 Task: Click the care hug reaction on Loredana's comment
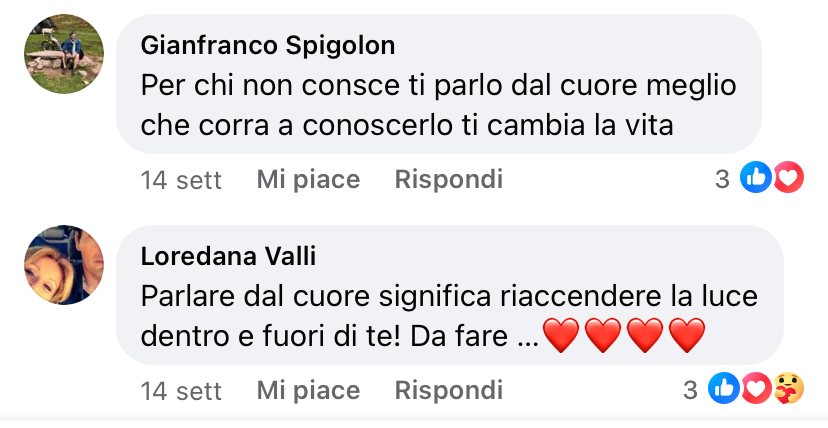788,390
